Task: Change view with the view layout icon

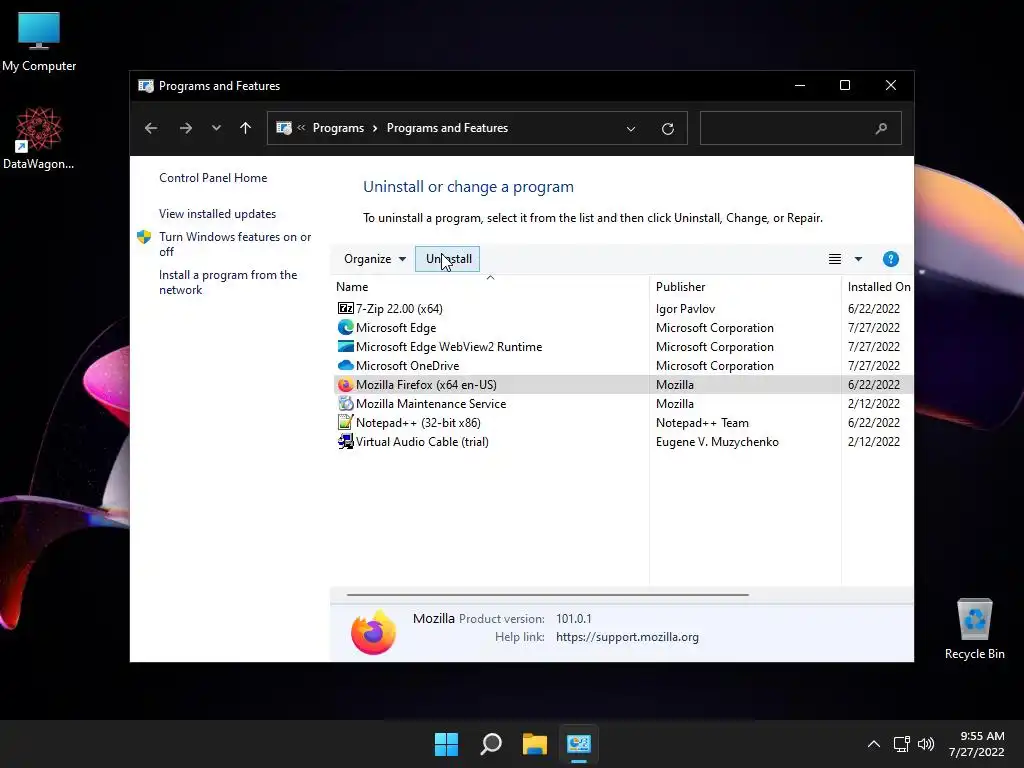Action: point(835,259)
